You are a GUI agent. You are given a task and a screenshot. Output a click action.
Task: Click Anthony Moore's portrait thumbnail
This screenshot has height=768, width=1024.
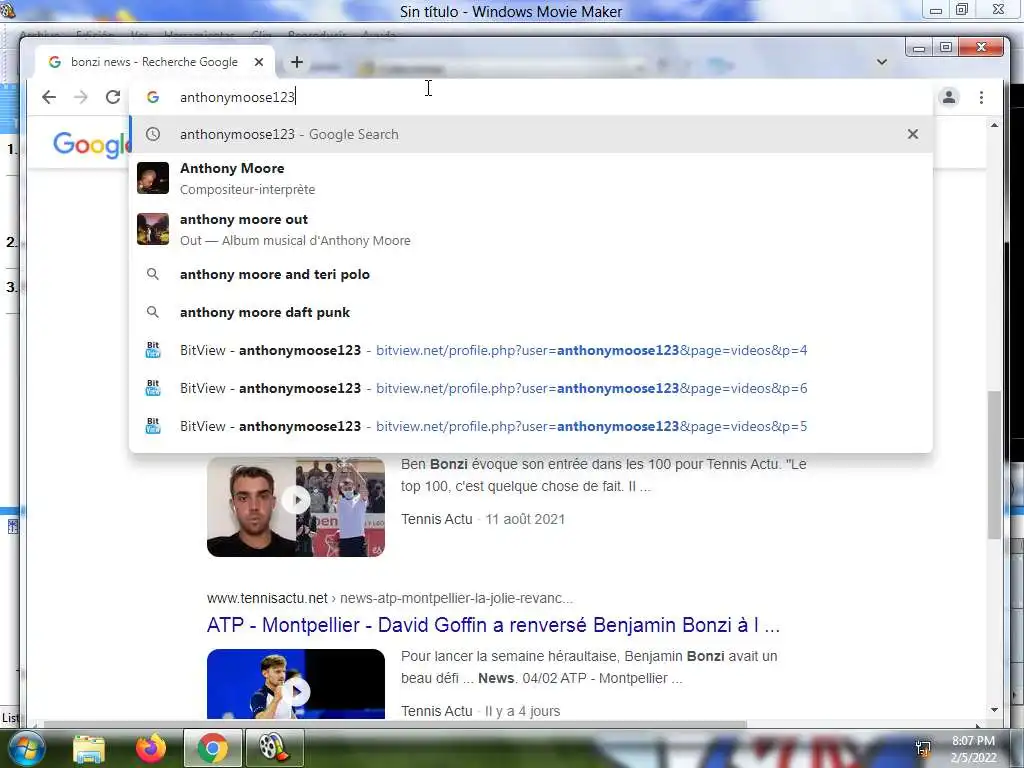coord(153,178)
